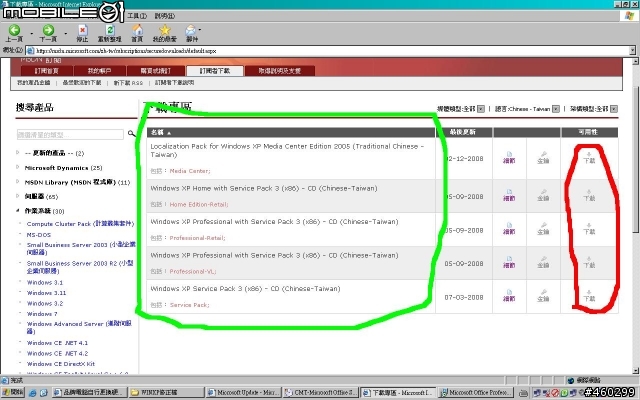
Task: Open the Small Business Server 2003 R2 link
Action: 80,267
